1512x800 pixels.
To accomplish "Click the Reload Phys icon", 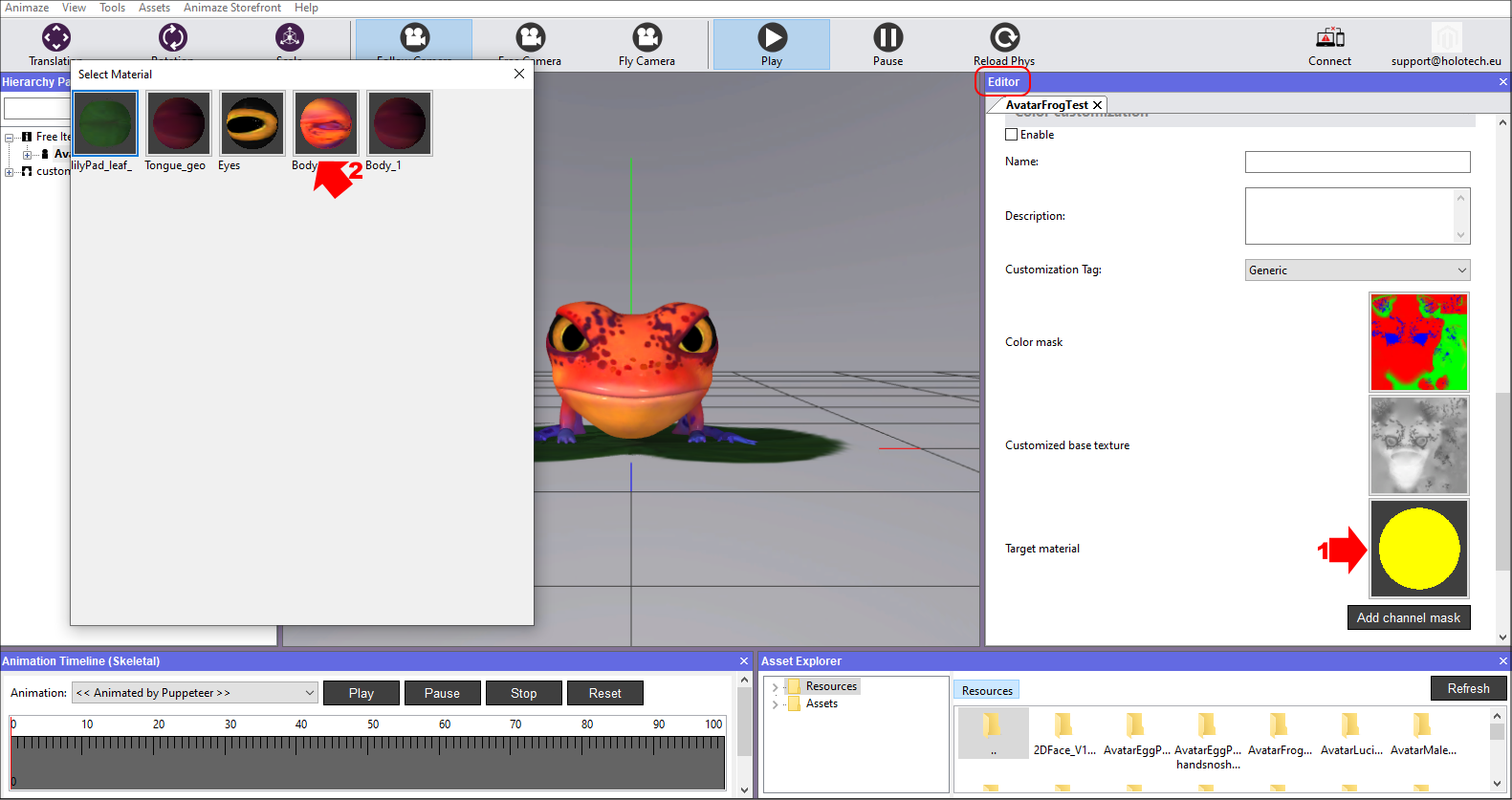I will point(1004,38).
